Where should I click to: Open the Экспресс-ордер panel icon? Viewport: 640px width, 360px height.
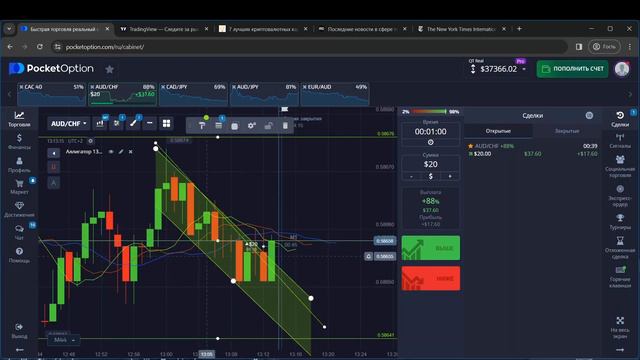620,196
